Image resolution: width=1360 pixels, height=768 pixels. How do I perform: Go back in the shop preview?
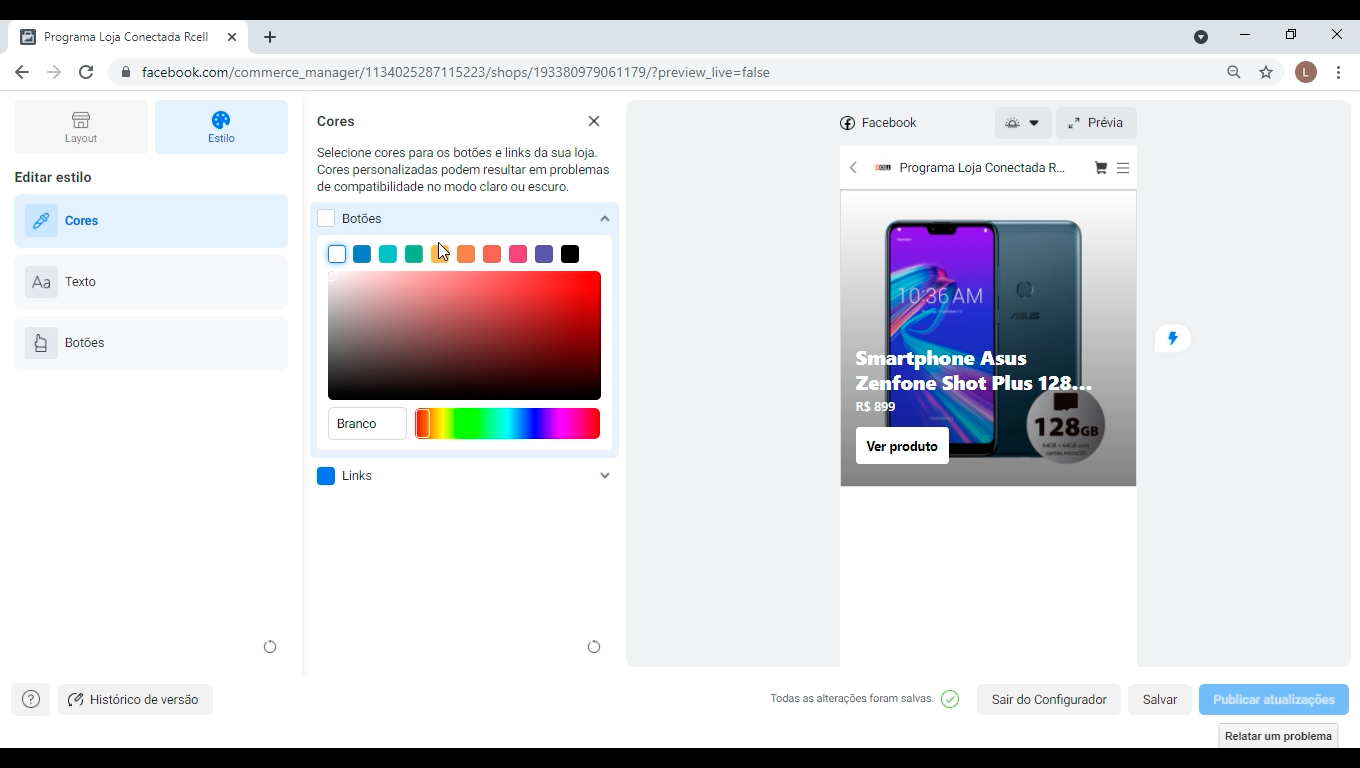coord(853,168)
